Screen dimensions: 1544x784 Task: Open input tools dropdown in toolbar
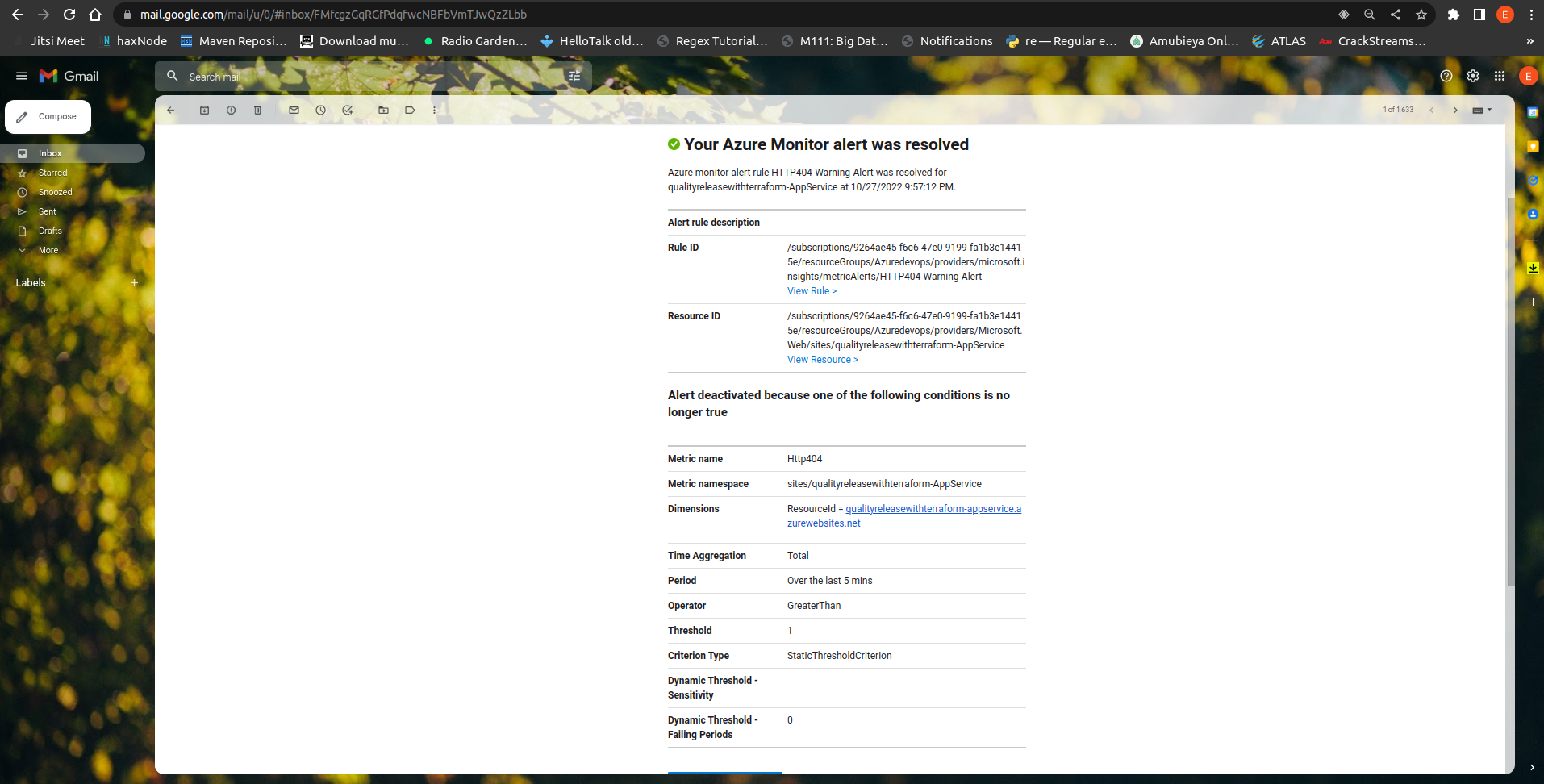click(x=1483, y=110)
